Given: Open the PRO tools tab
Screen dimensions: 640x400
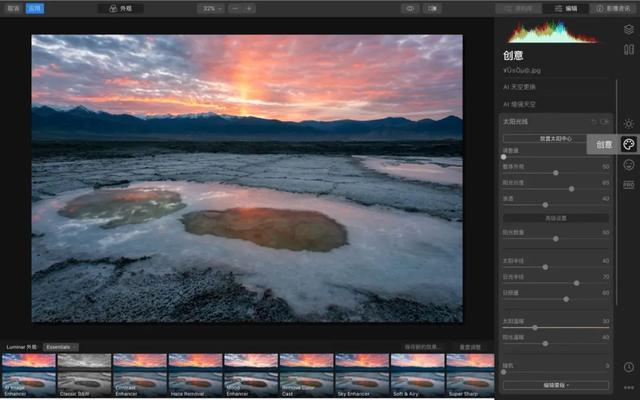Looking at the screenshot, I should pyautogui.click(x=628, y=185).
